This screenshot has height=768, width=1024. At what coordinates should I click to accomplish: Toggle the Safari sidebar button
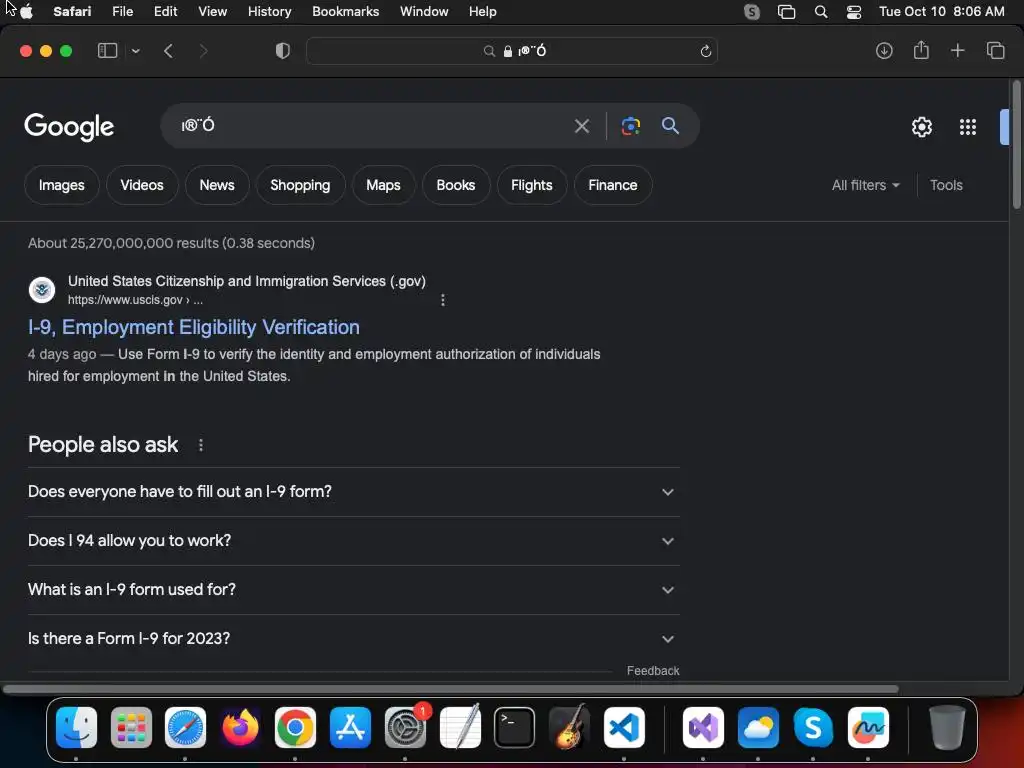pyautogui.click(x=107, y=51)
